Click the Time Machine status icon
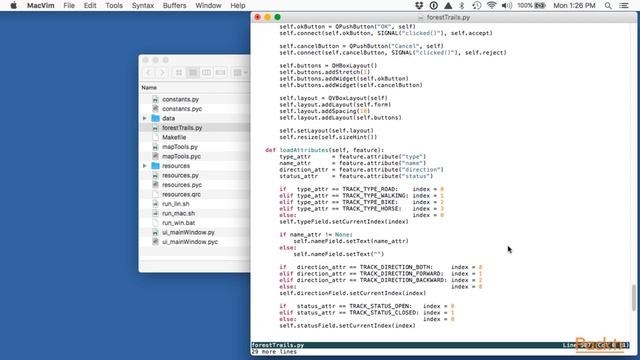The image size is (640, 360). click(x=476, y=6)
